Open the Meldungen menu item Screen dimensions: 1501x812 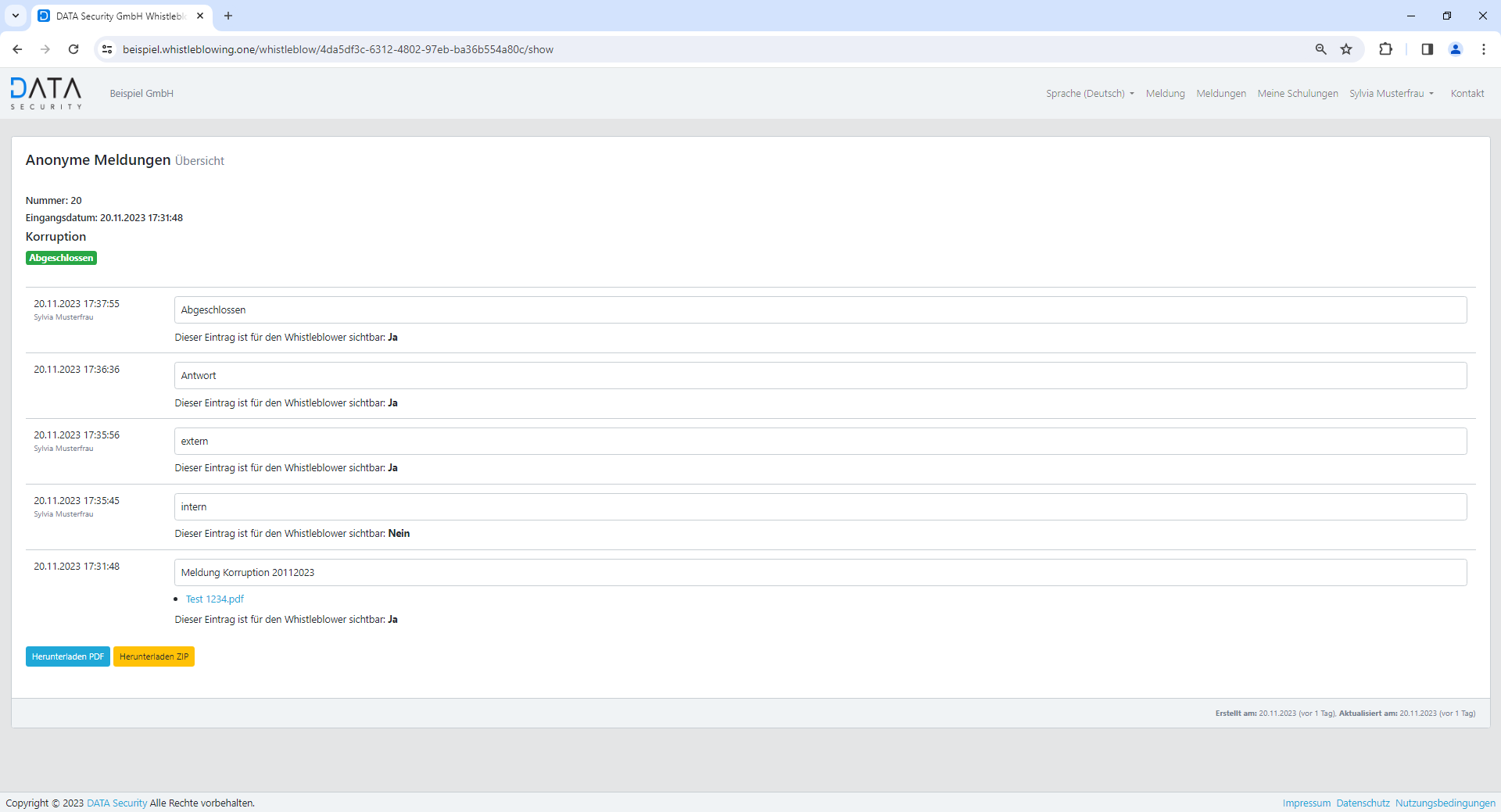pos(1220,94)
